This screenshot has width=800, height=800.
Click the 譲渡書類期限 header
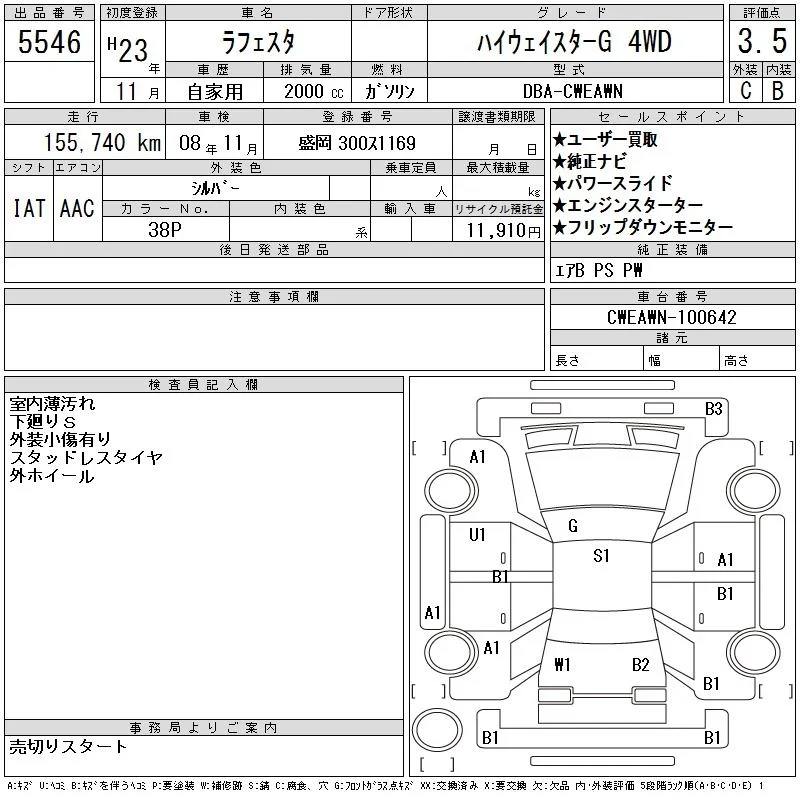(x=497, y=117)
